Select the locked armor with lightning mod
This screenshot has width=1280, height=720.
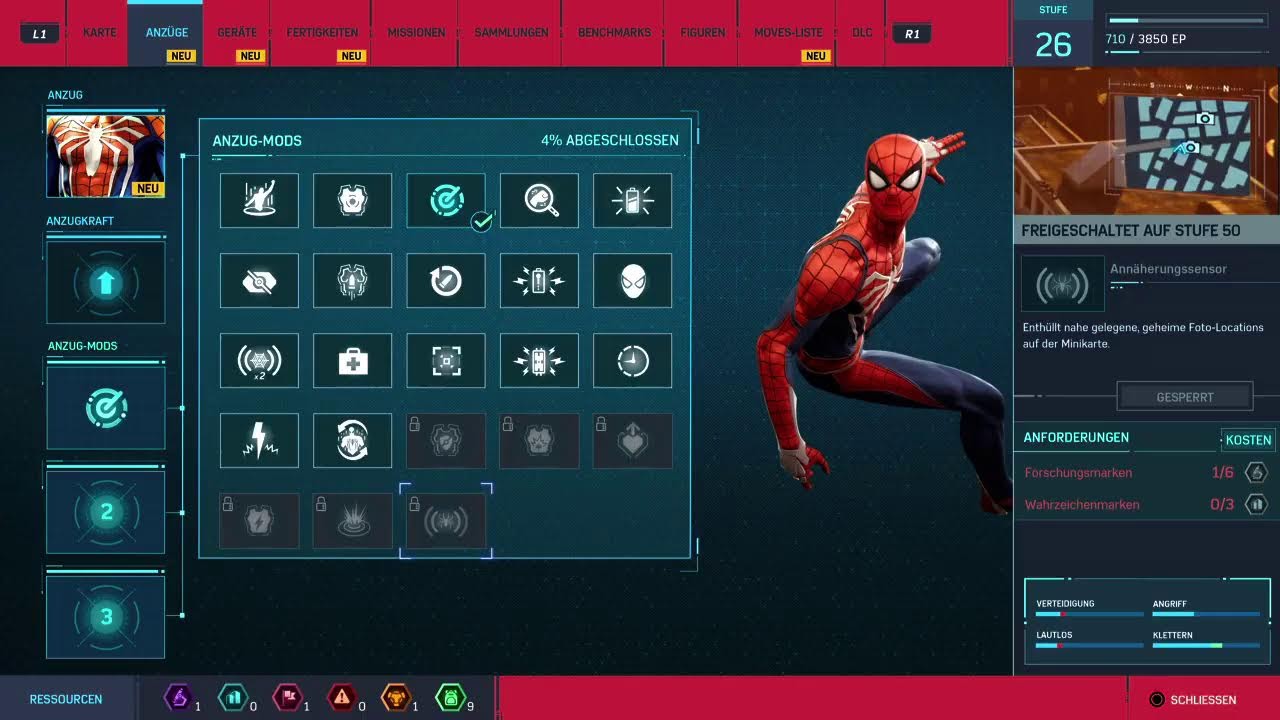pos(259,520)
